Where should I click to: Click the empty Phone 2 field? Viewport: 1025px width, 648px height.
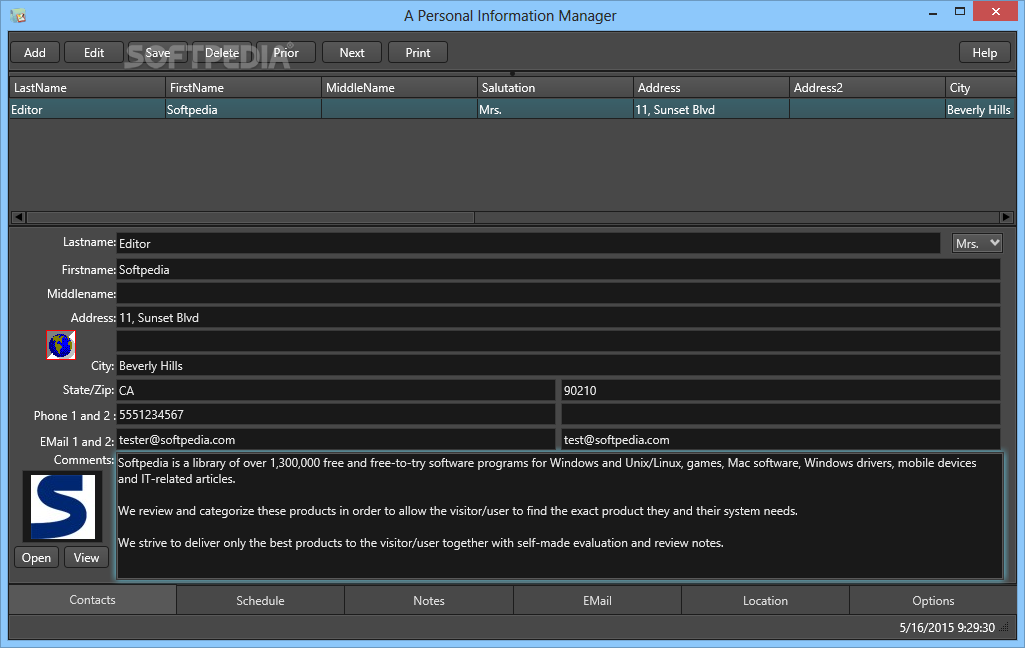tap(781, 415)
